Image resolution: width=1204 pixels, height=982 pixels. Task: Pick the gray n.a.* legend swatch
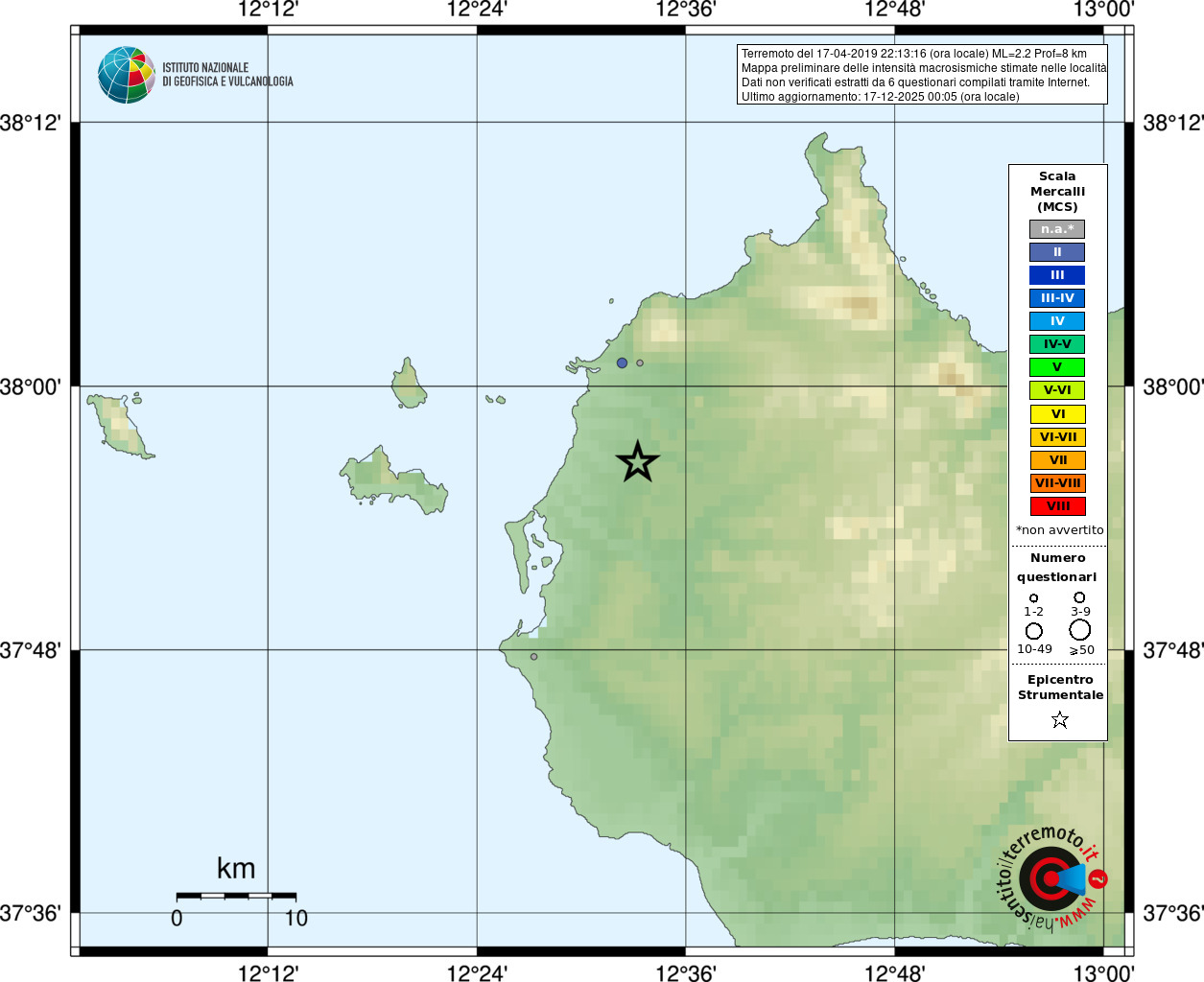click(x=1057, y=229)
